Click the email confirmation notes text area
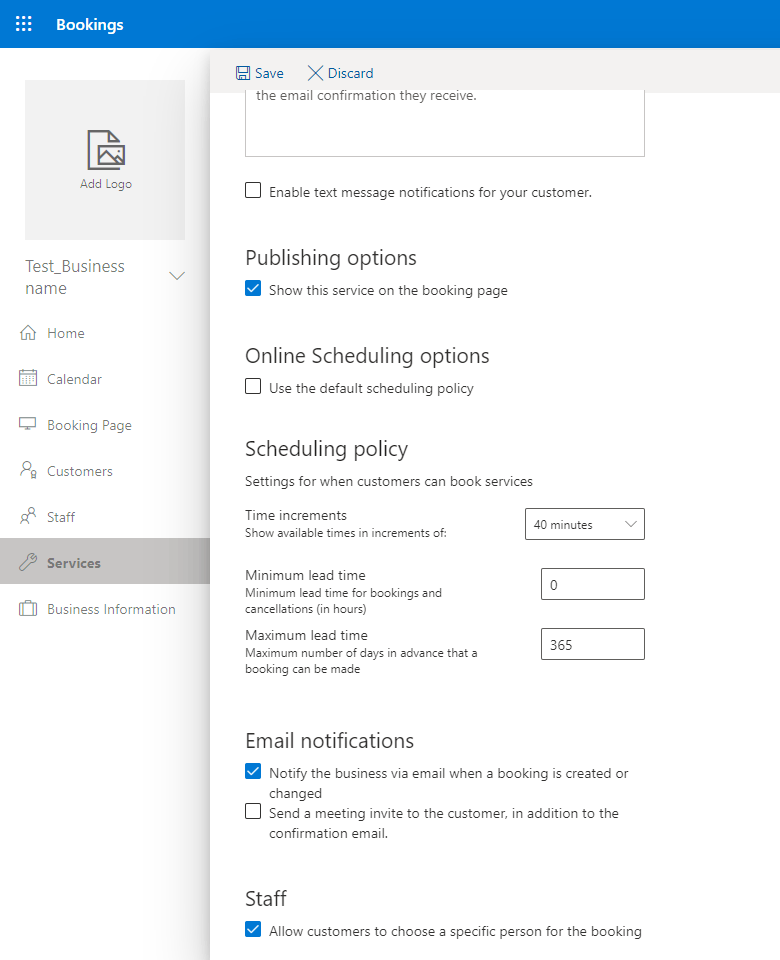The image size is (780, 960). coord(445,123)
